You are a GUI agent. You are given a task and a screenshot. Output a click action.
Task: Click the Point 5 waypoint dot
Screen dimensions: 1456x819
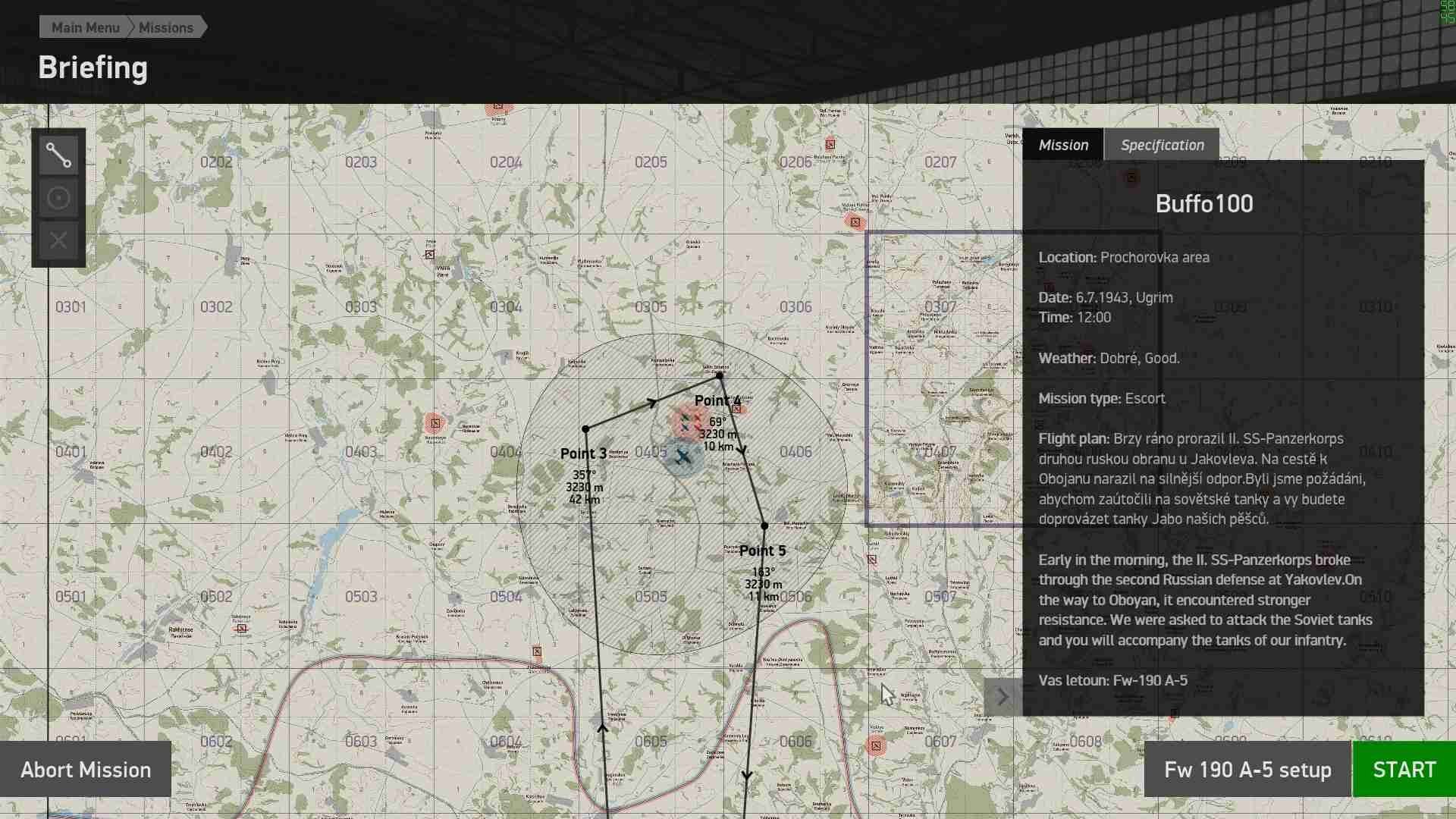(764, 526)
